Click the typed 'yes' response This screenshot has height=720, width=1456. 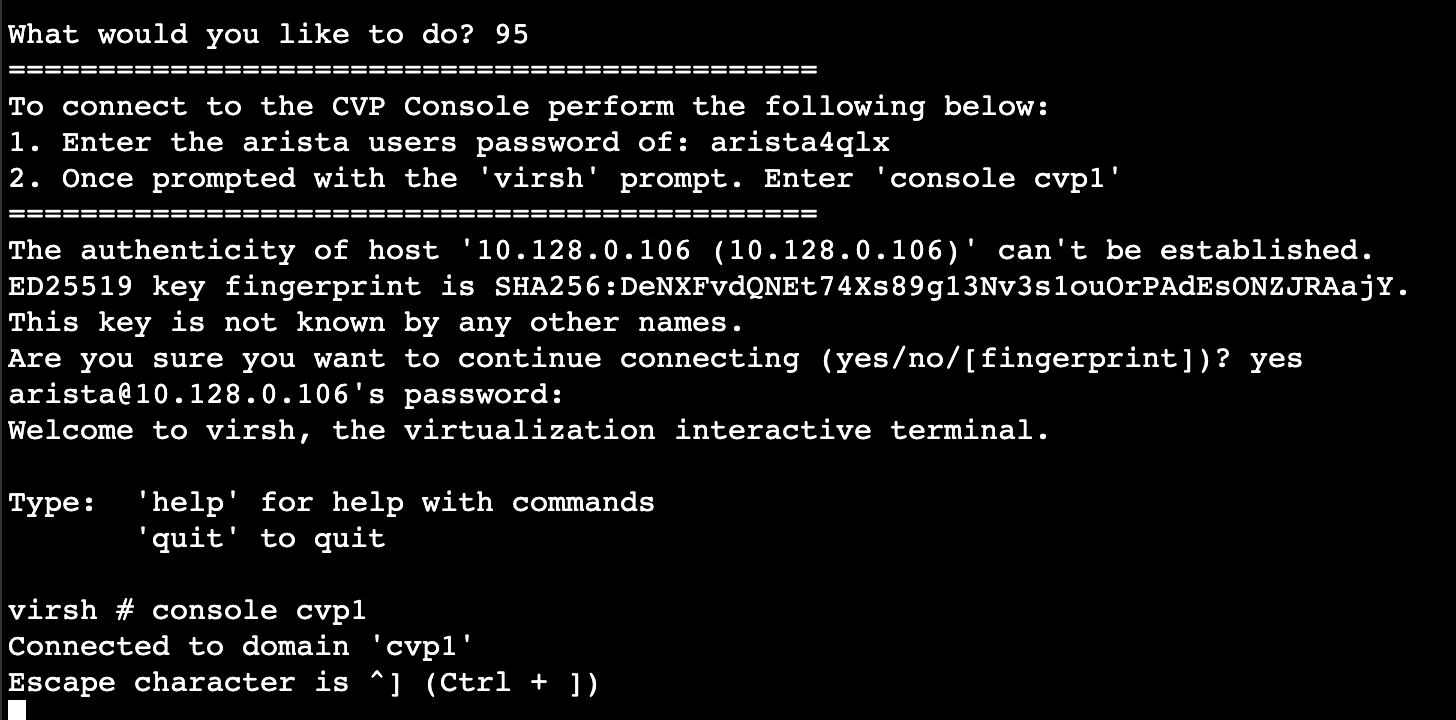pyautogui.click(x=1275, y=359)
